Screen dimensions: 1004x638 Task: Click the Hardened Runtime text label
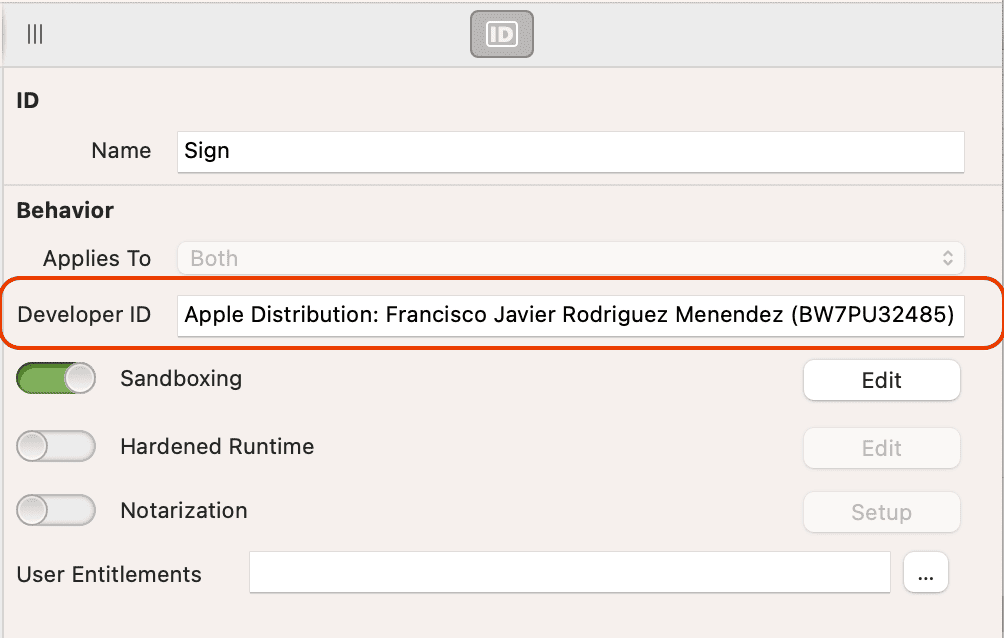tap(217, 447)
